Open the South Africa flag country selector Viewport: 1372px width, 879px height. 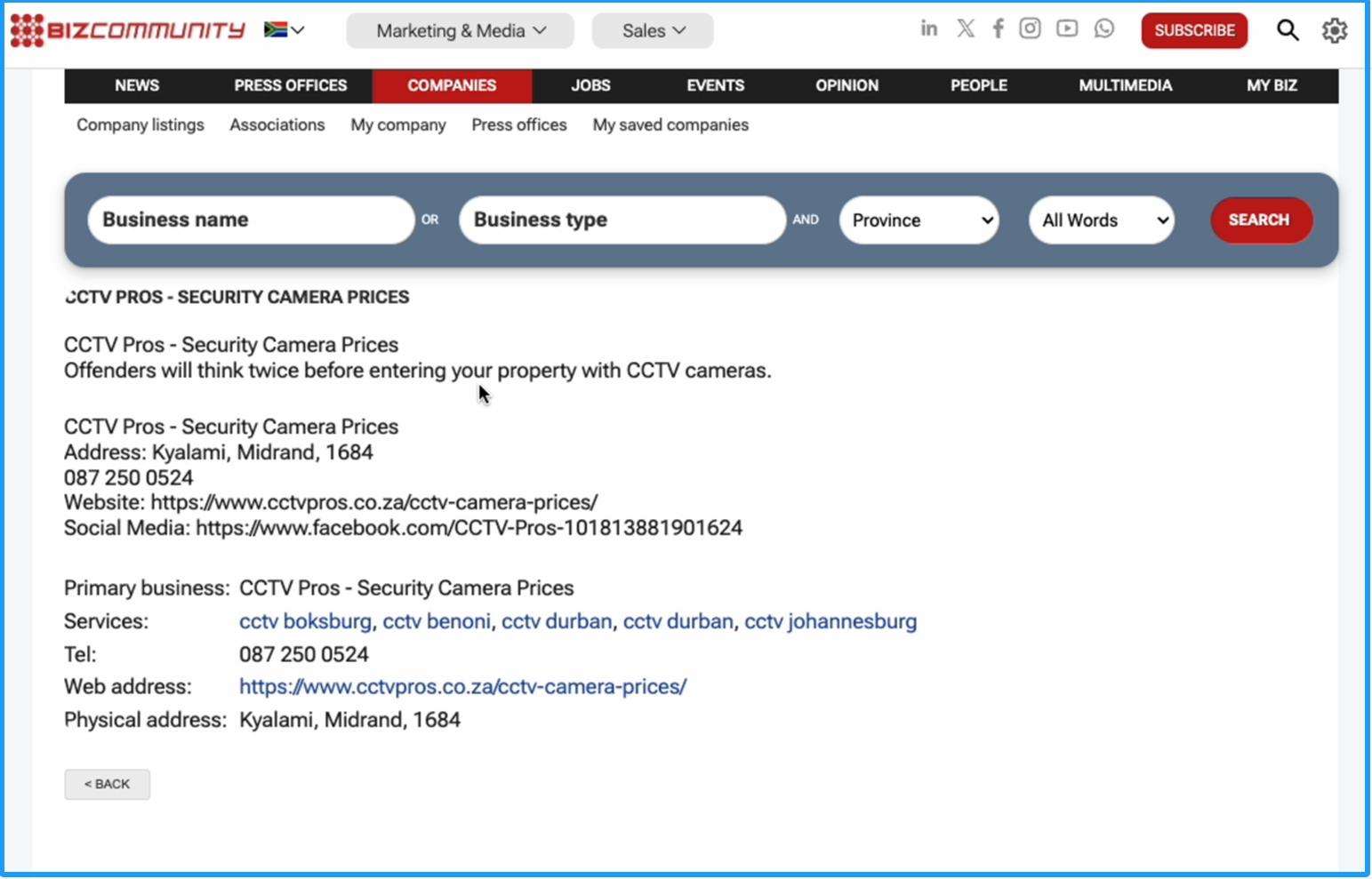pyautogui.click(x=284, y=29)
